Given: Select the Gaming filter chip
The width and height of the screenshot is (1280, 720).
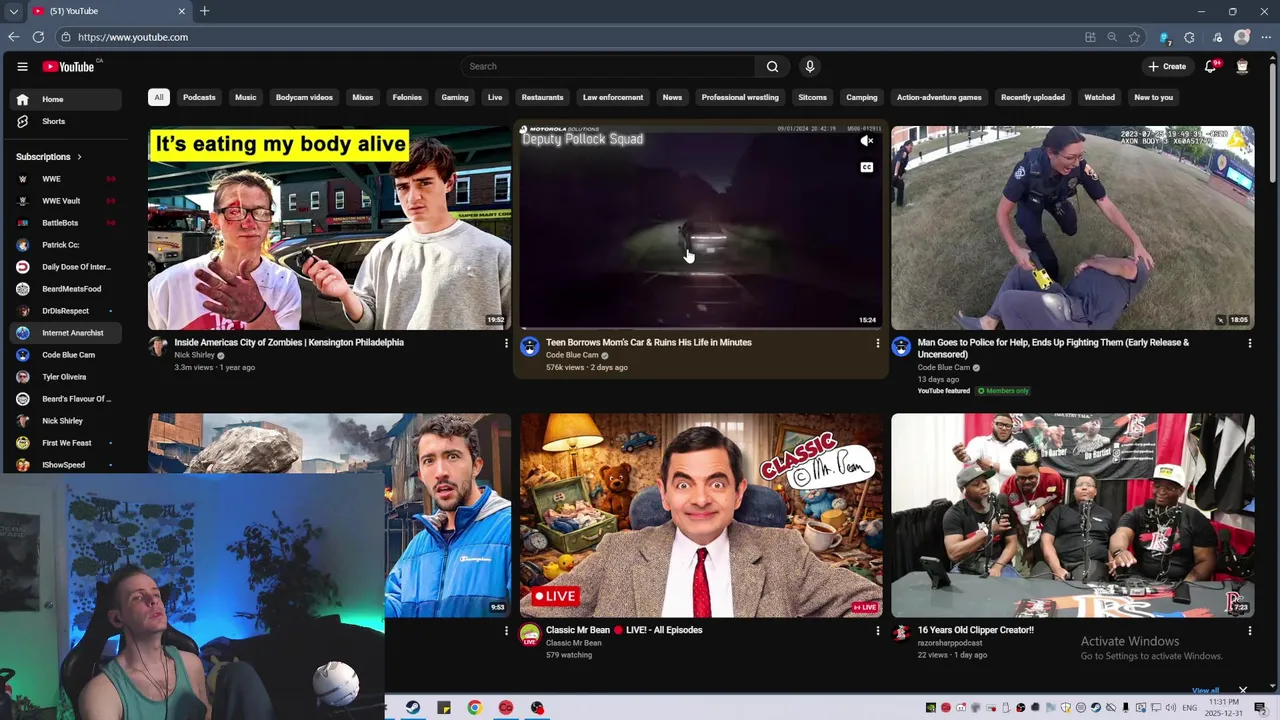Looking at the screenshot, I should click(x=455, y=98).
